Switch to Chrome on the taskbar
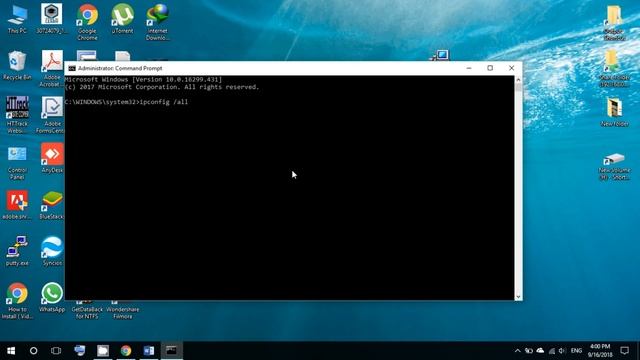This screenshot has width=640, height=360. pyautogui.click(x=126, y=350)
